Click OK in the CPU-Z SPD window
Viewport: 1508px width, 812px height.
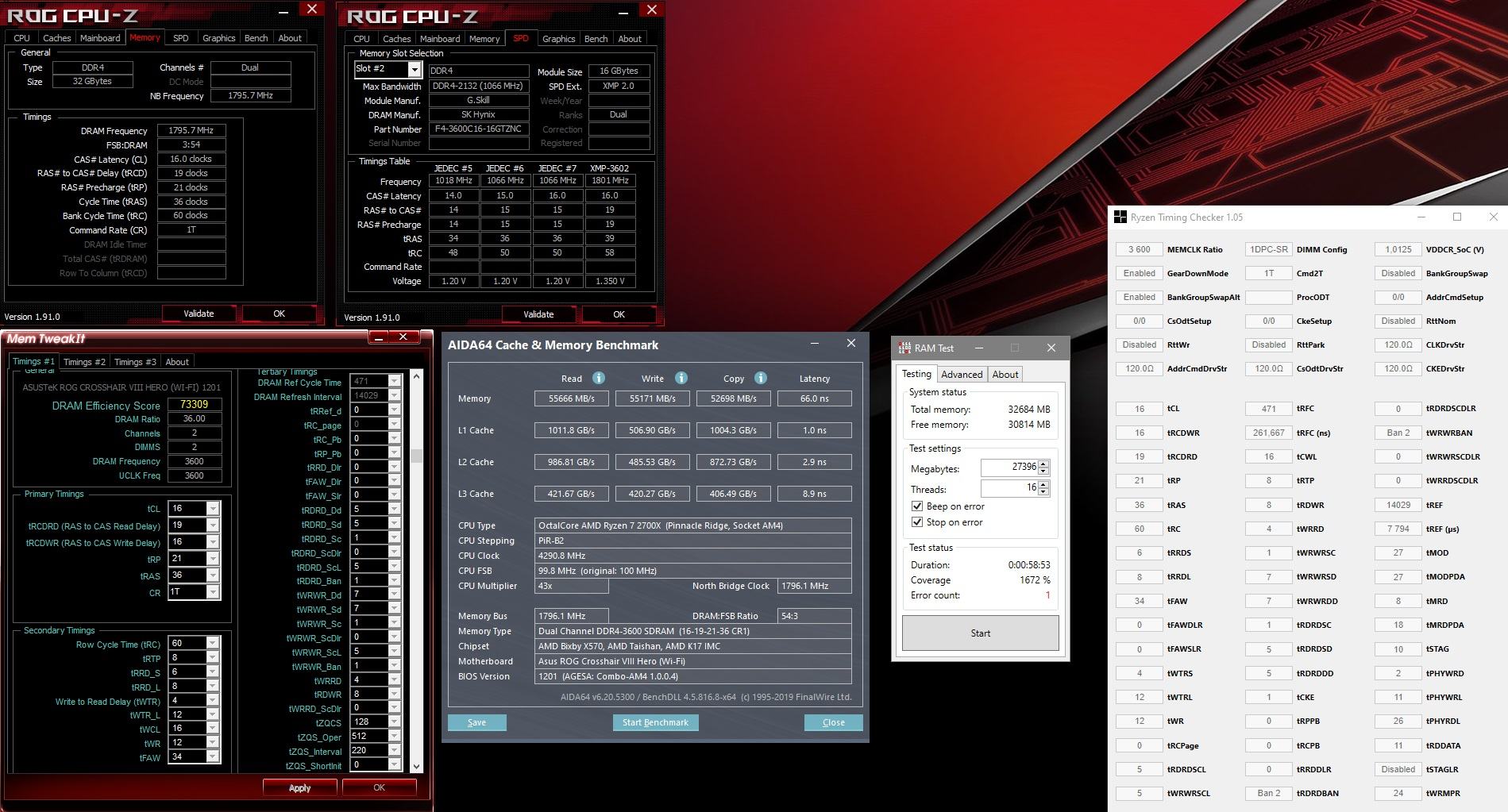[x=619, y=314]
